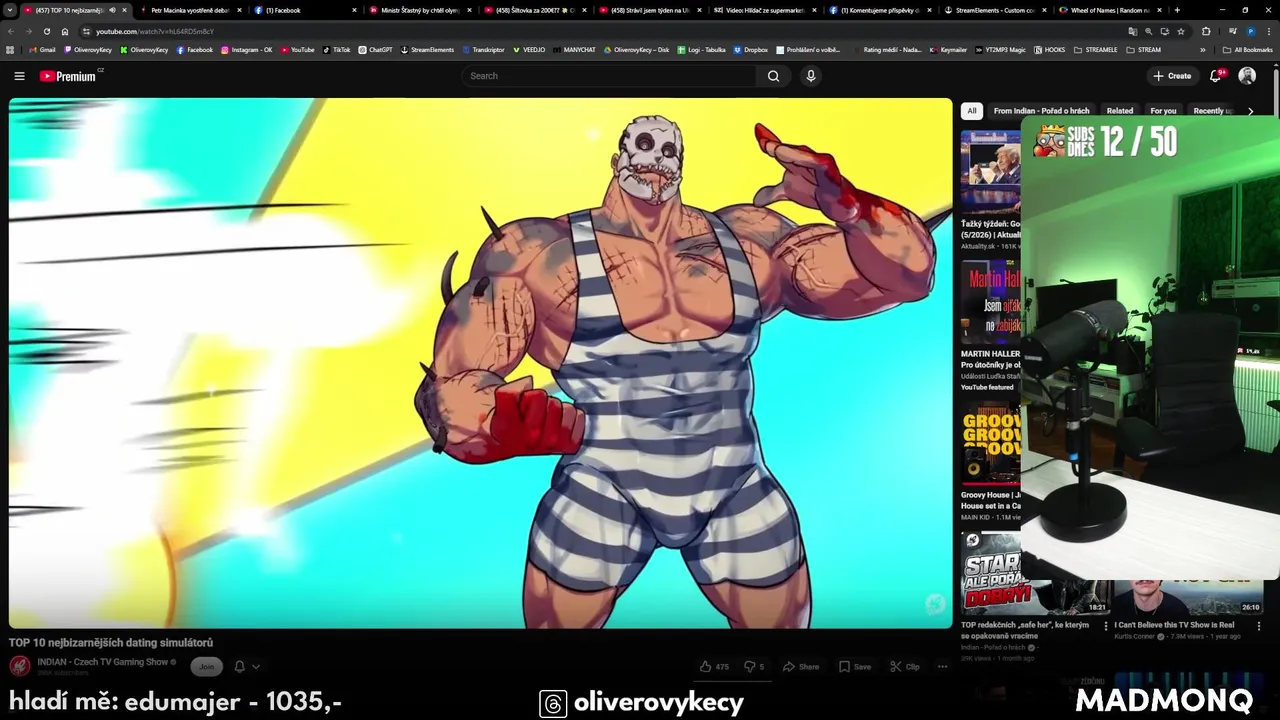The width and height of the screenshot is (1280, 720).
Task: Create a Clip from the video
Action: [905, 667]
